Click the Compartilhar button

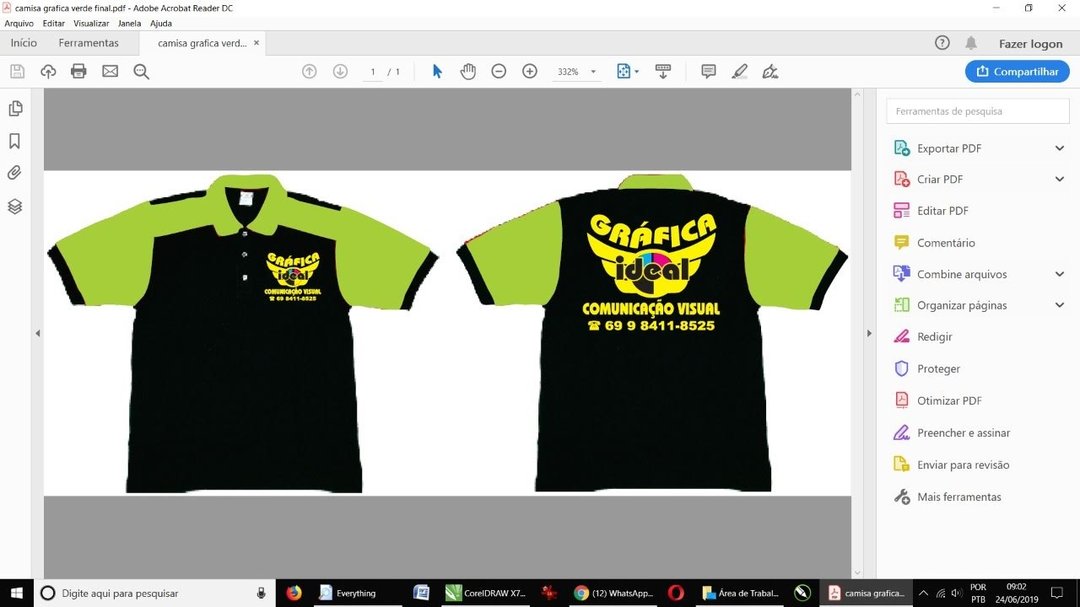tap(1017, 71)
